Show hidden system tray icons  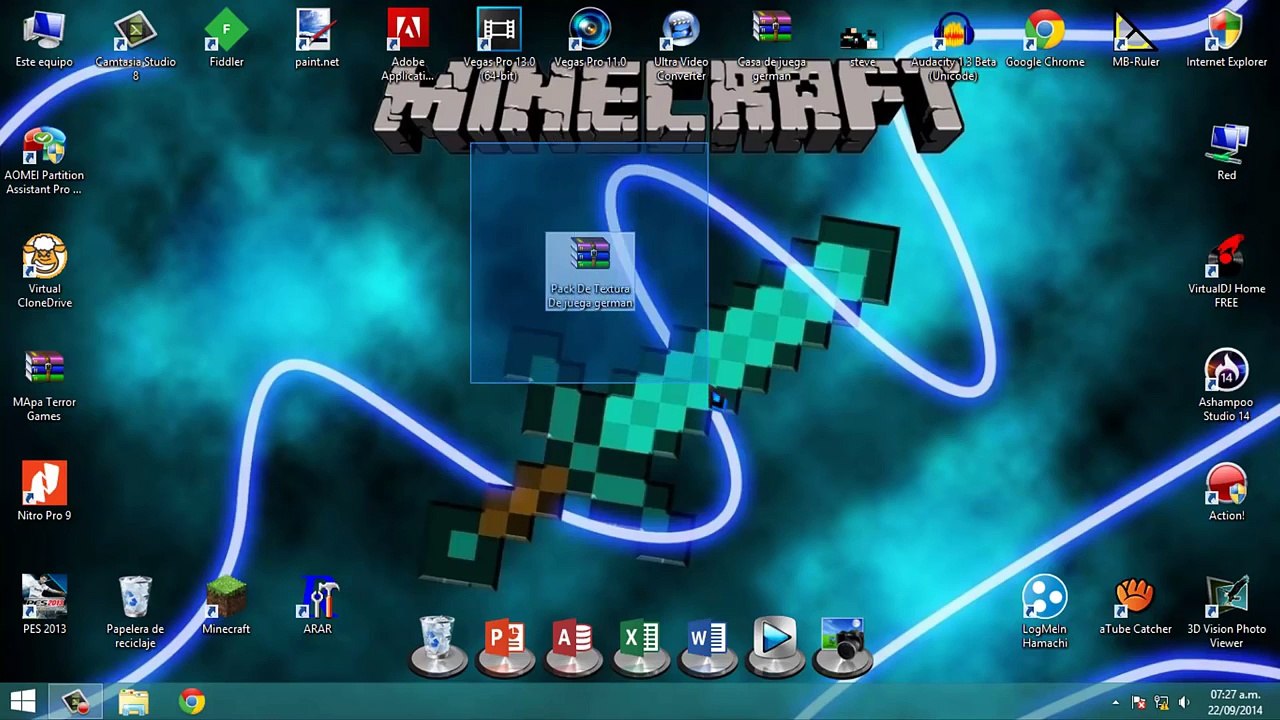tap(1115, 702)
